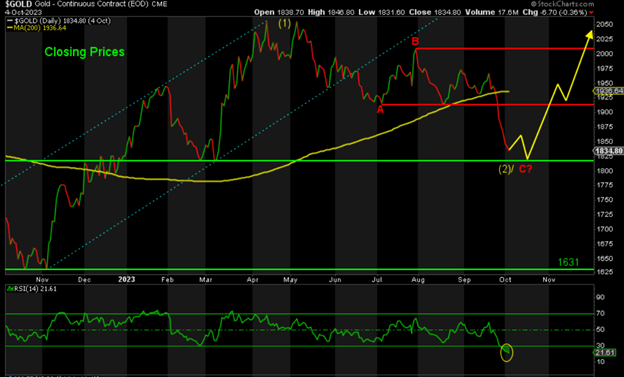624x377 pixels.
Task: Click the 21.61 RSI value tag
Action: [606, 352]
